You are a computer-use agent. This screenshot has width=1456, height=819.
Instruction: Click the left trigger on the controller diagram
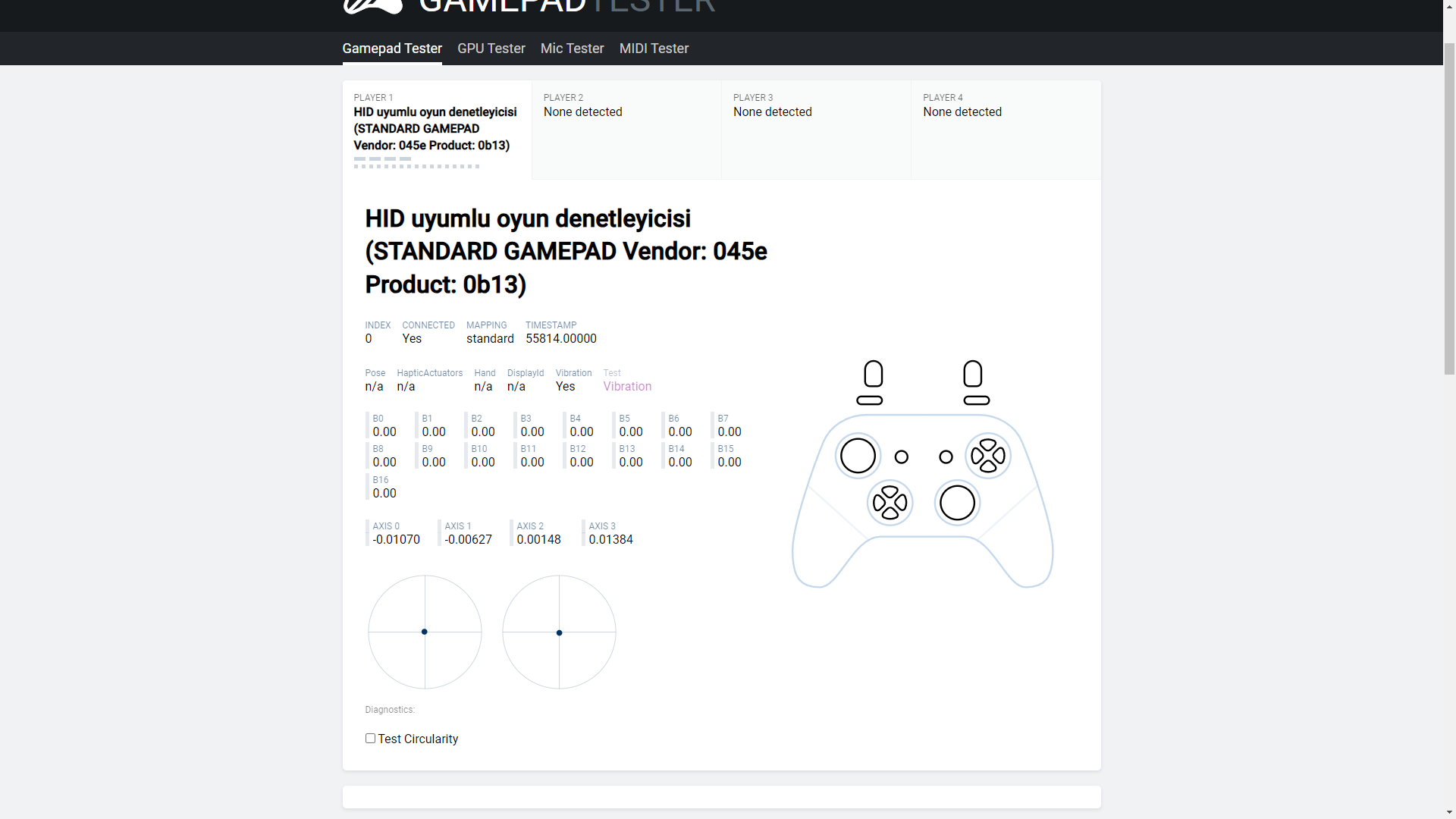point(874,373)
